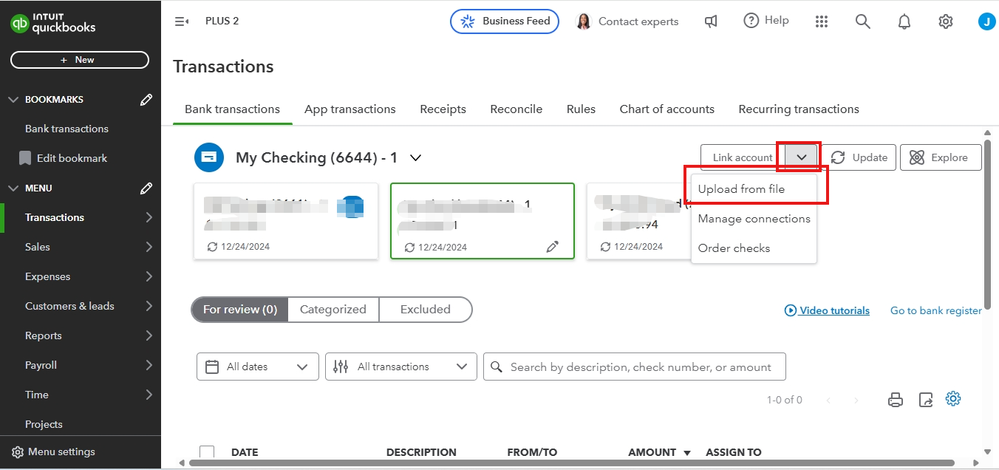Open the Help question mark icon
Screen dimensions: 999x470
click(x=751, y=20)
